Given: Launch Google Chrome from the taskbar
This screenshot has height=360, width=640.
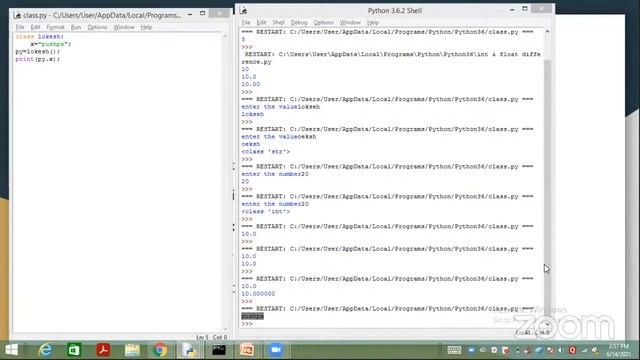Looking at the screenshot, I should click(x=160, y=350).
